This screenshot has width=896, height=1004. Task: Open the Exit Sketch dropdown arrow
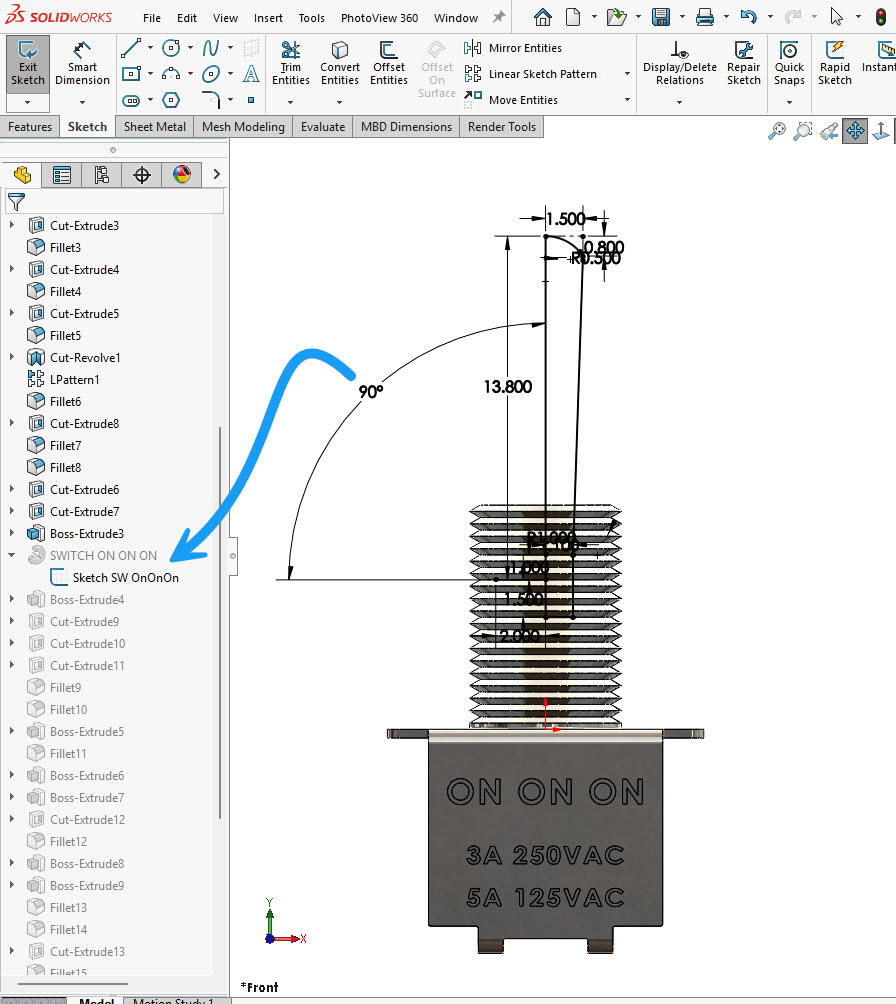coord(28,102)
